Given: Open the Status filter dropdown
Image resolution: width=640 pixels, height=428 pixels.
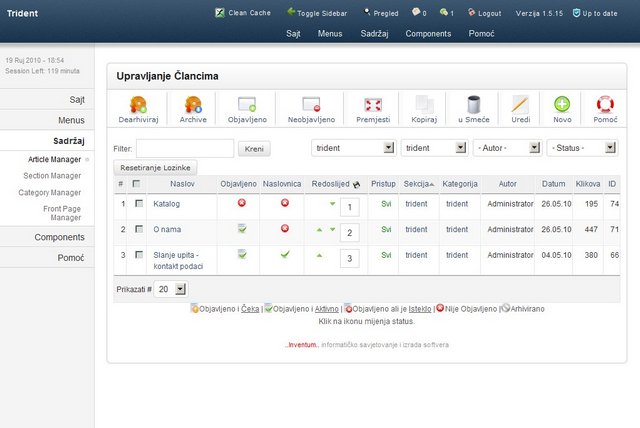Looking at the screenshot, I should [581, 148].
